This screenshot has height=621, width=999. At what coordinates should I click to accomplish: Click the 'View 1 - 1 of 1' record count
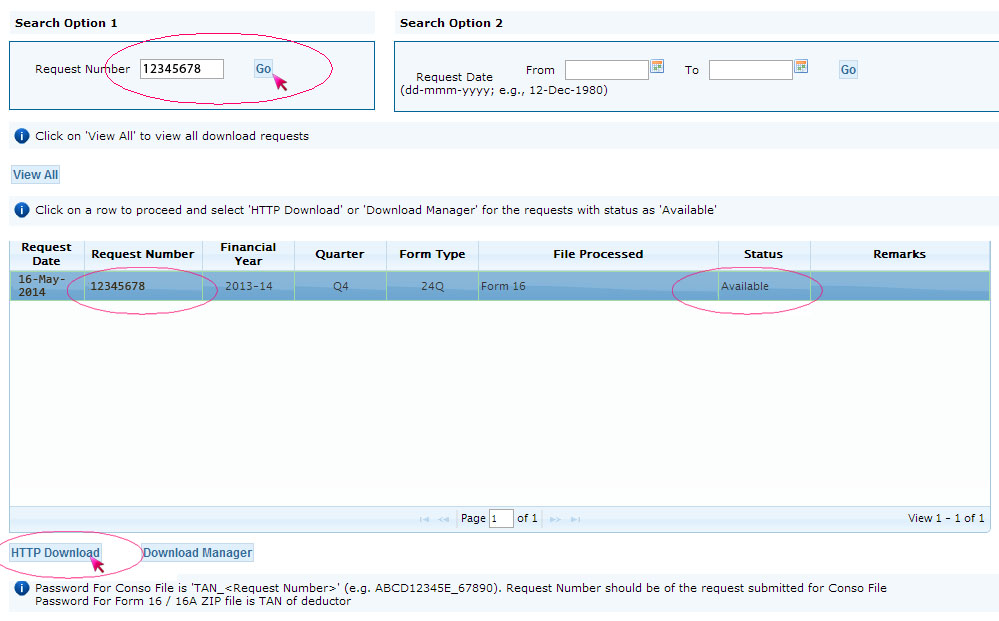point(945,518)
